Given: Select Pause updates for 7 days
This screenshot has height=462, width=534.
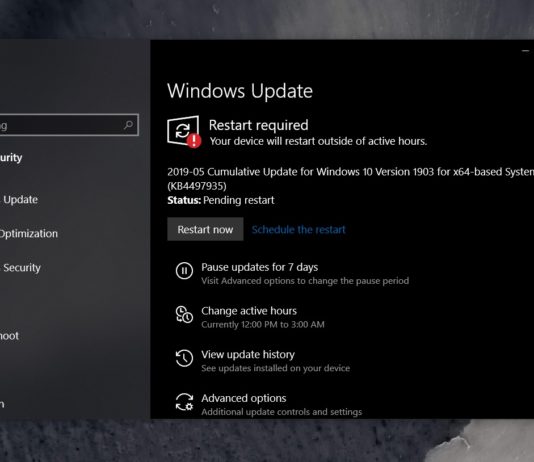Looking at the screenshot, I should (x=260, y=267).
